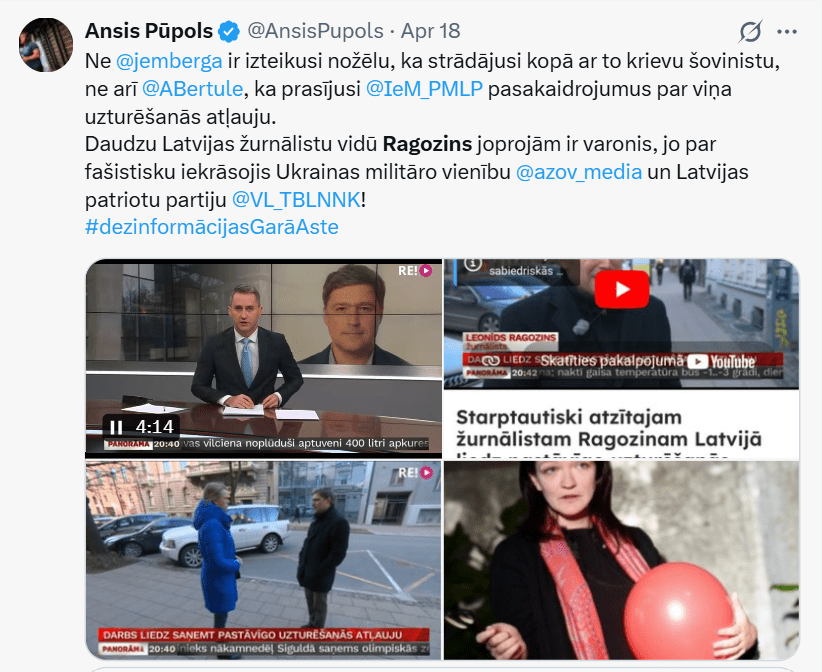Open Ansis Pūpols profile avatar
The width and height of the screenshot is (822, 672).
coord(46,45)
